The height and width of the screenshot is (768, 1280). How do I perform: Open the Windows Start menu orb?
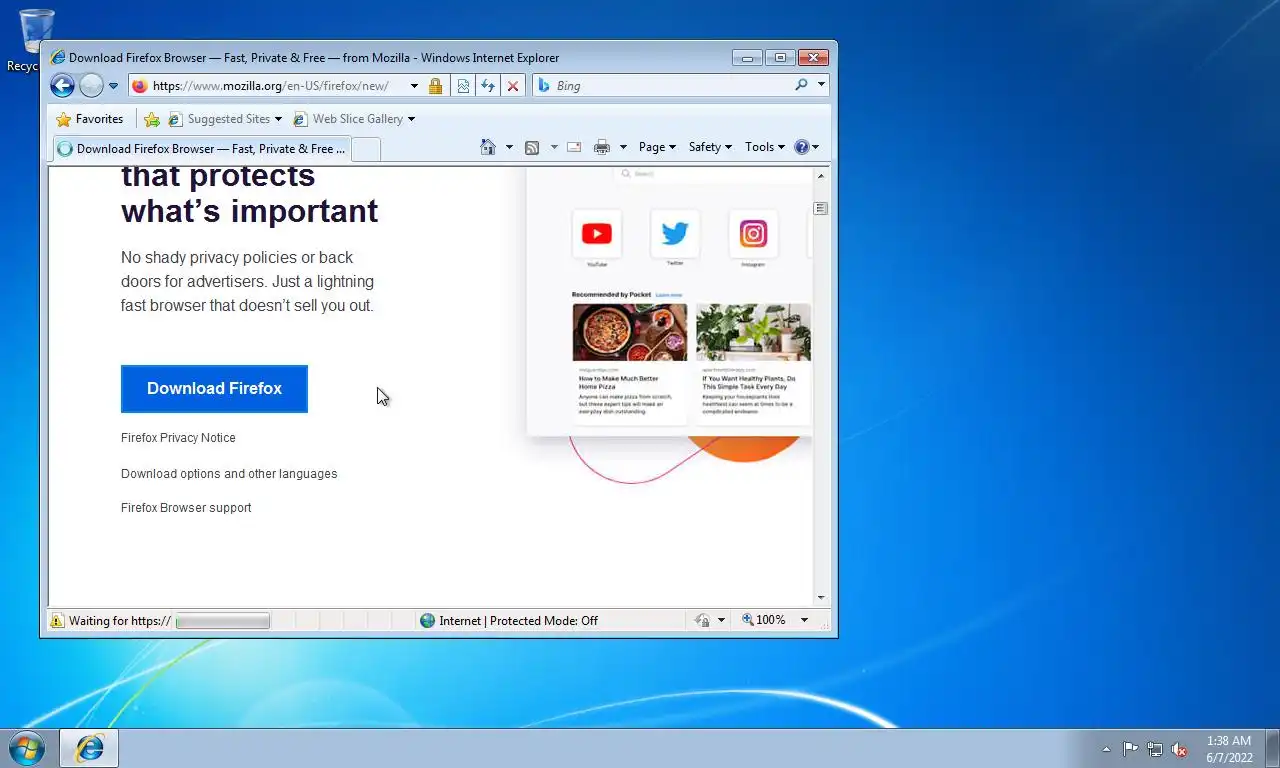pos(26,748)
